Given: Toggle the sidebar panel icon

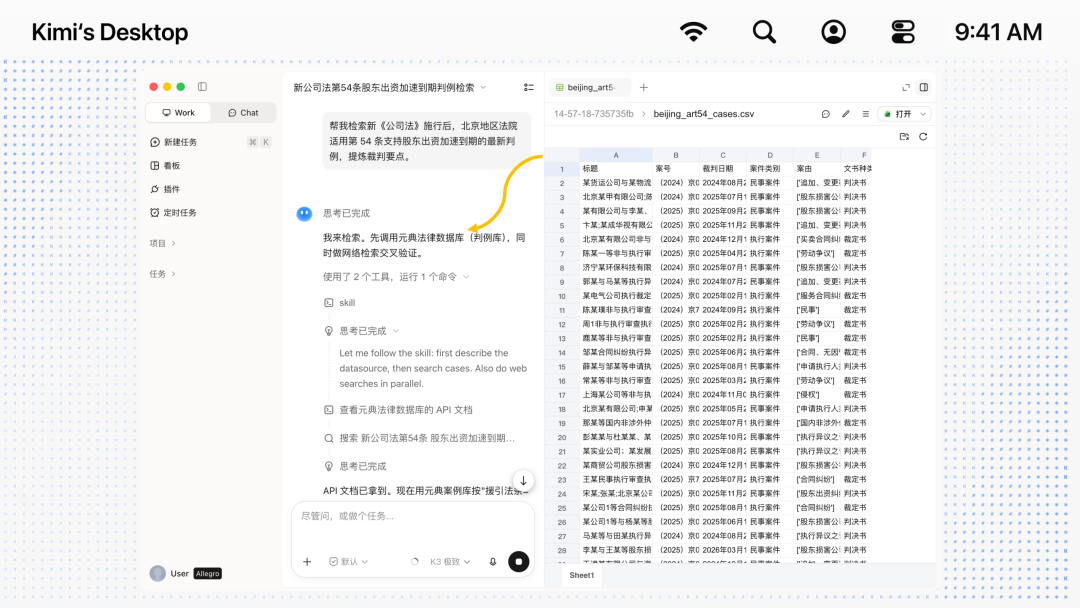Looking at the screenshot, I should [x=202, y=87].
